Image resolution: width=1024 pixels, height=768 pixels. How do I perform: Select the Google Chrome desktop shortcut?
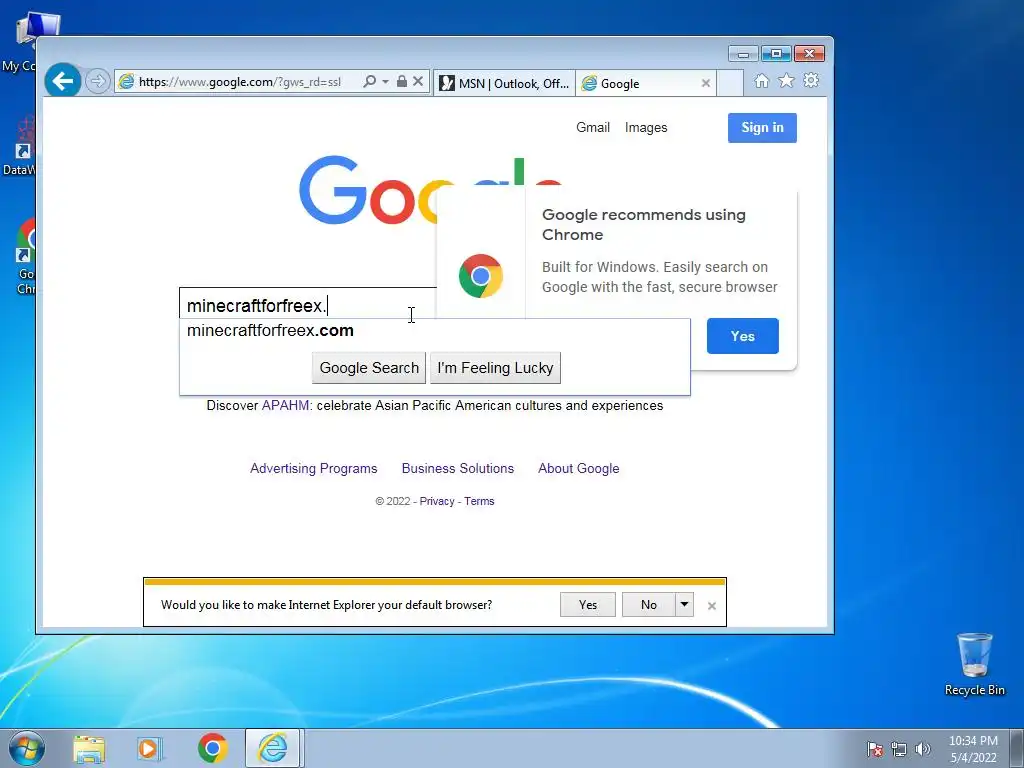pos(25,257)
